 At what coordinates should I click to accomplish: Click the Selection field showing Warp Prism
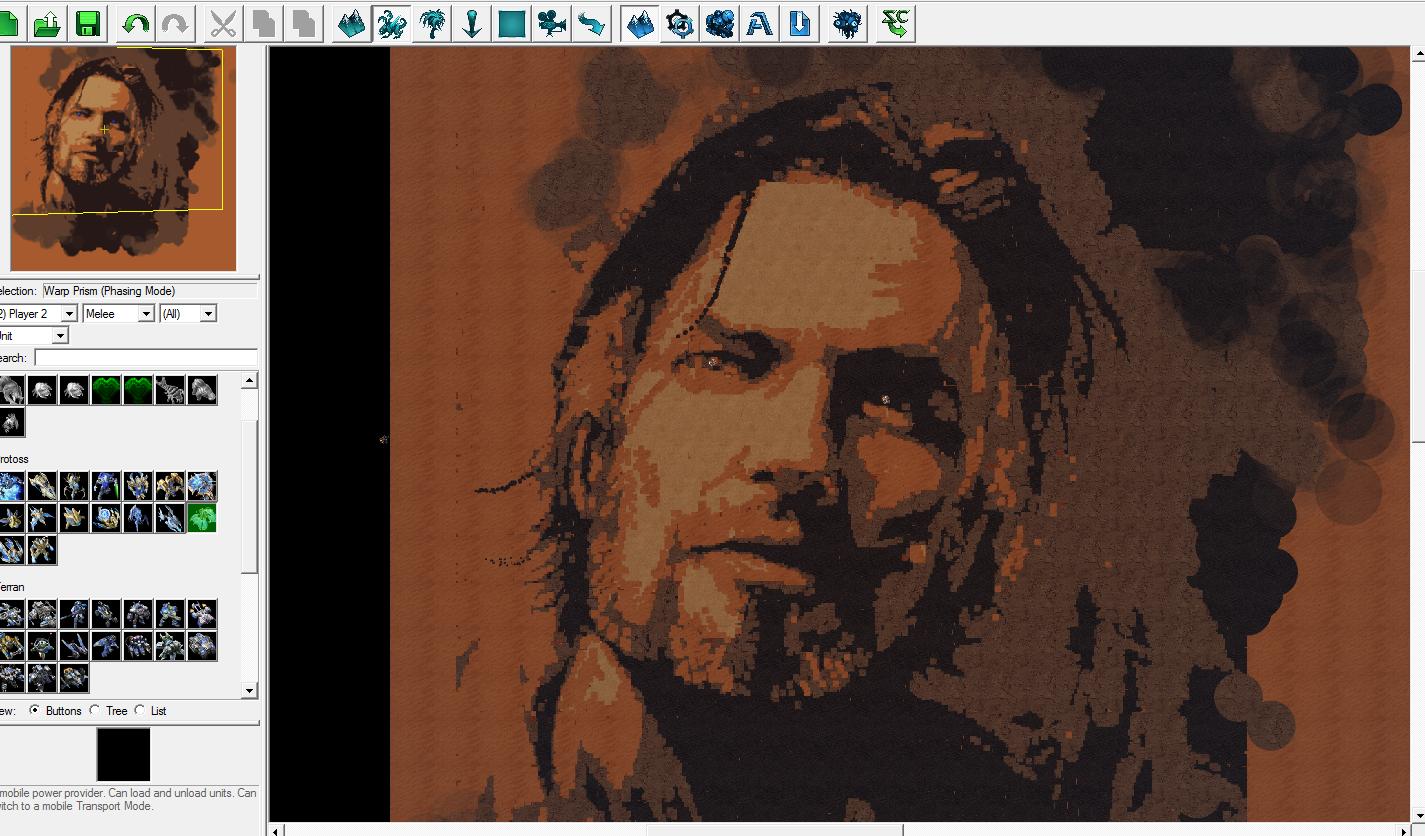point(149,291)
